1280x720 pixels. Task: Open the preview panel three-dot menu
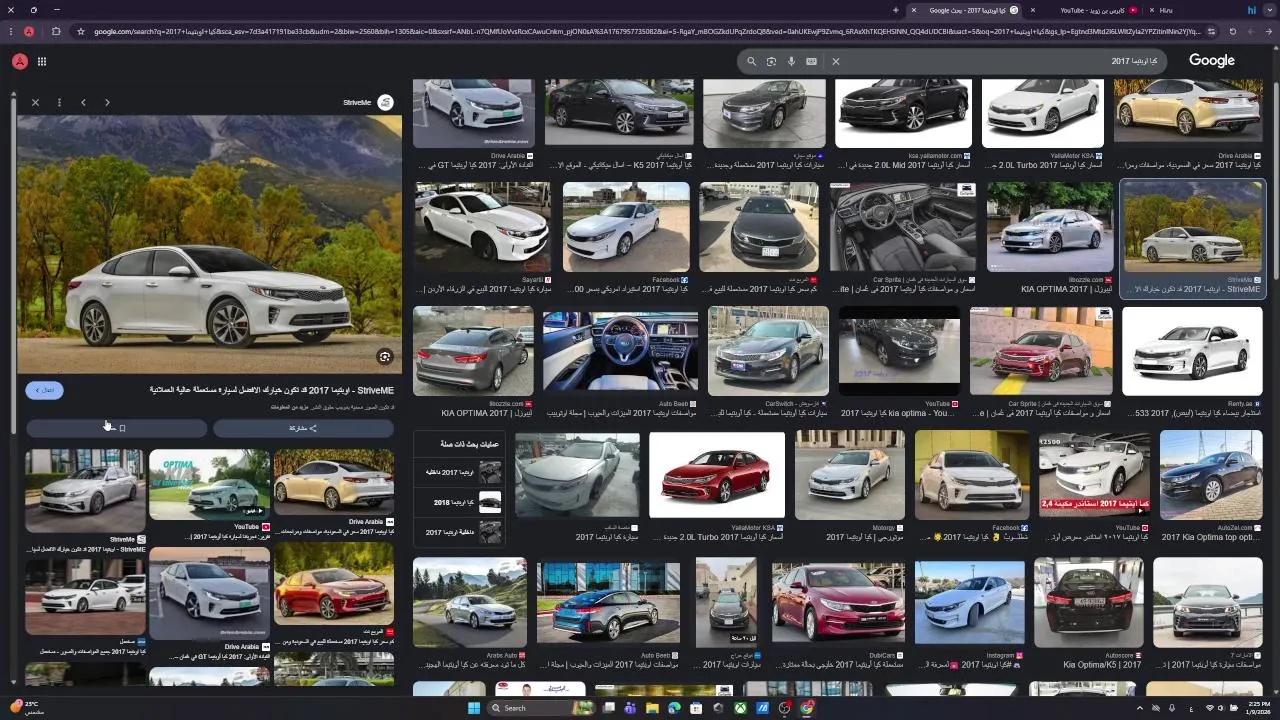59,102
